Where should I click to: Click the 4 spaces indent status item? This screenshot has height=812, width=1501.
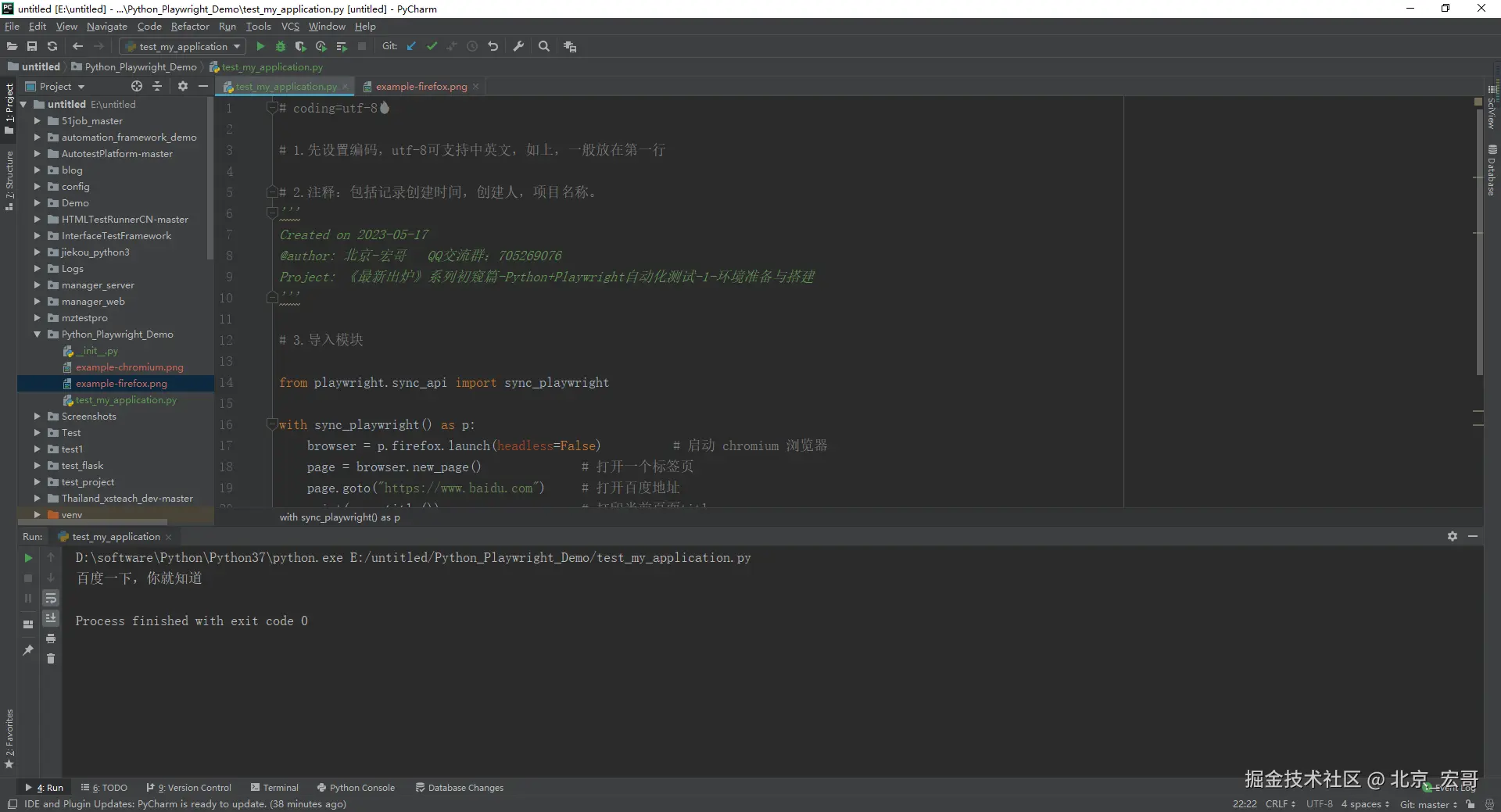pos(1365,804)
